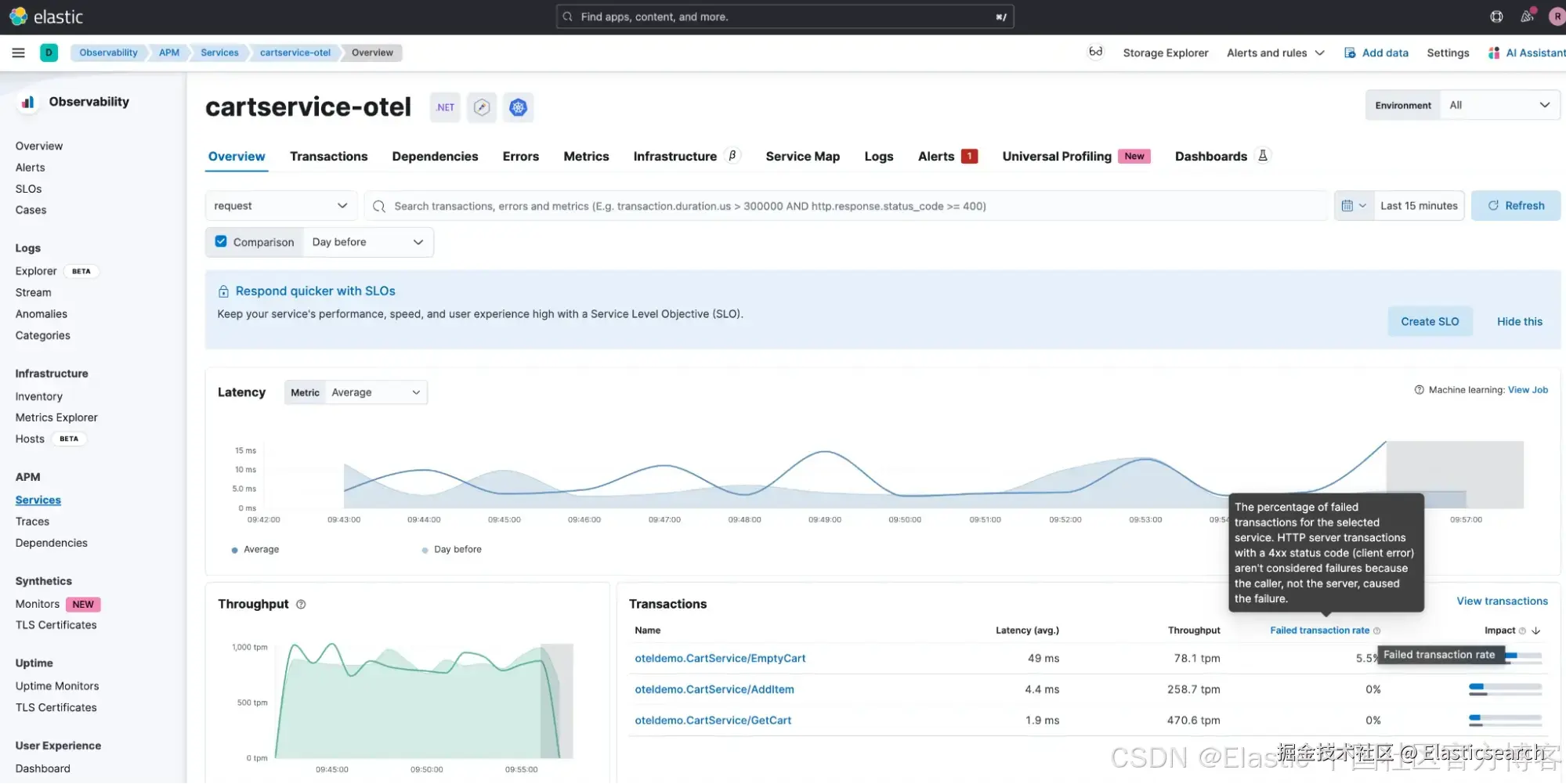
Task: Open the help icon in top bar
Action: click(1496, 16)
